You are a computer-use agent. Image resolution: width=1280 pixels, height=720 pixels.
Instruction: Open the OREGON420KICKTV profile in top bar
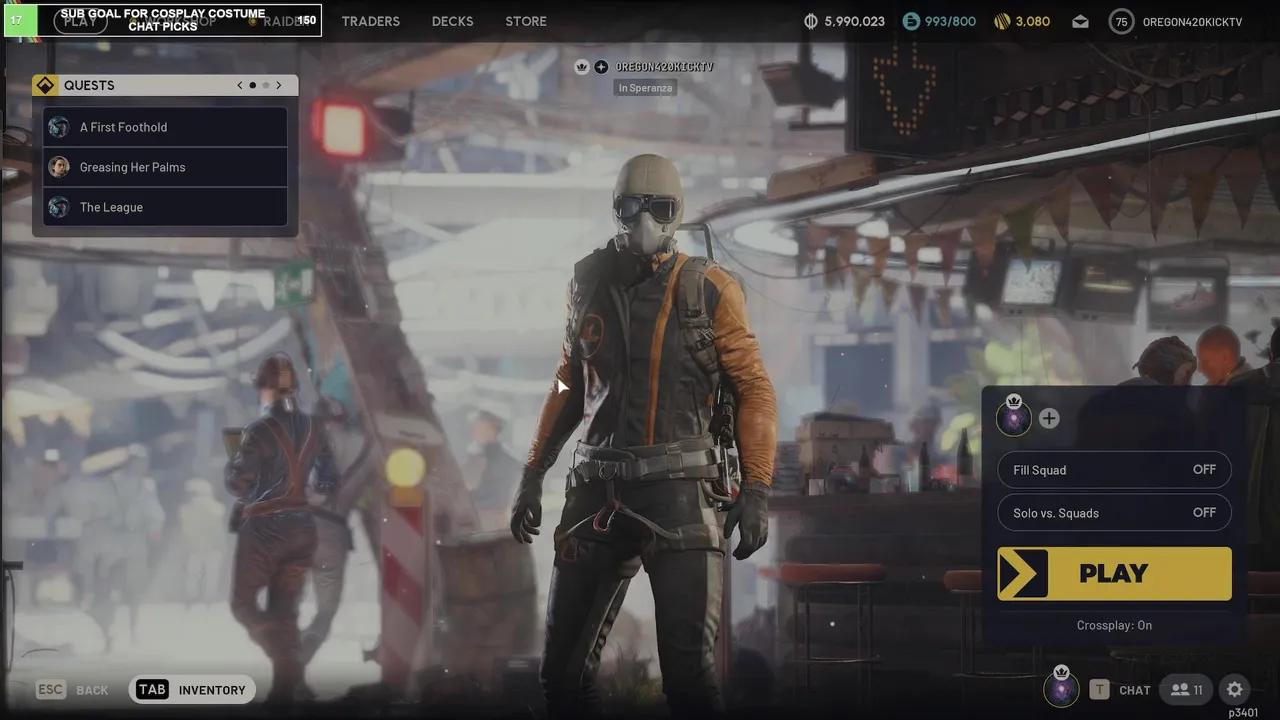(x=1192, y=22)
